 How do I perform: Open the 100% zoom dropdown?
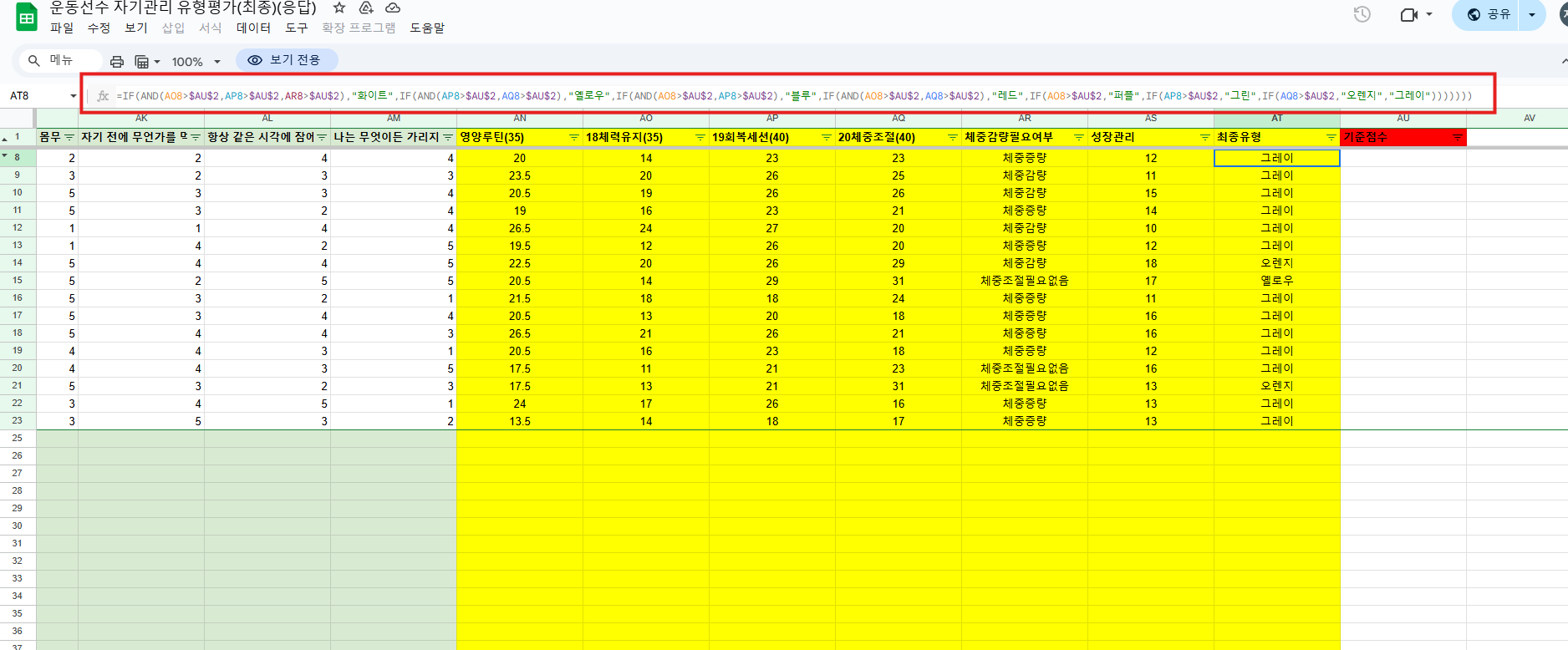click(196, 61)
